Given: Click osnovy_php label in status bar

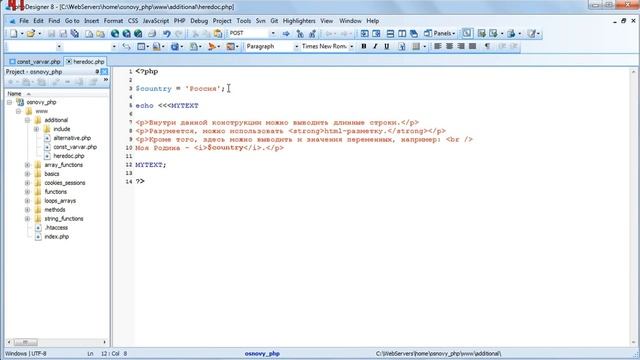Looking at the screenshot, I should tap(262, 353).
